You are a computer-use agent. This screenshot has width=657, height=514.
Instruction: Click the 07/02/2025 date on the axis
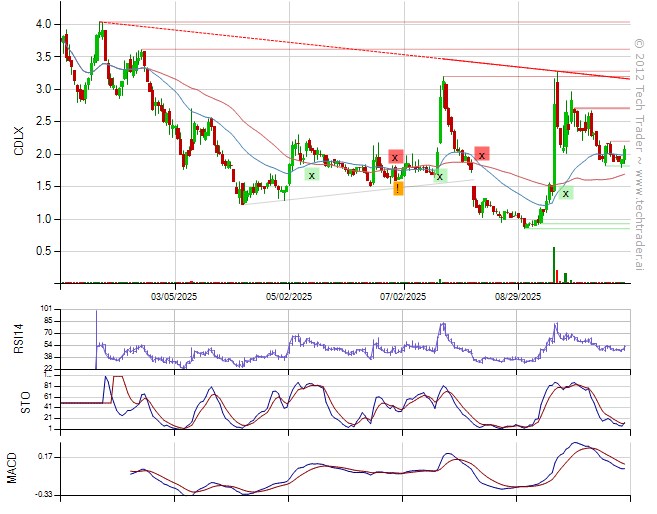405,296
